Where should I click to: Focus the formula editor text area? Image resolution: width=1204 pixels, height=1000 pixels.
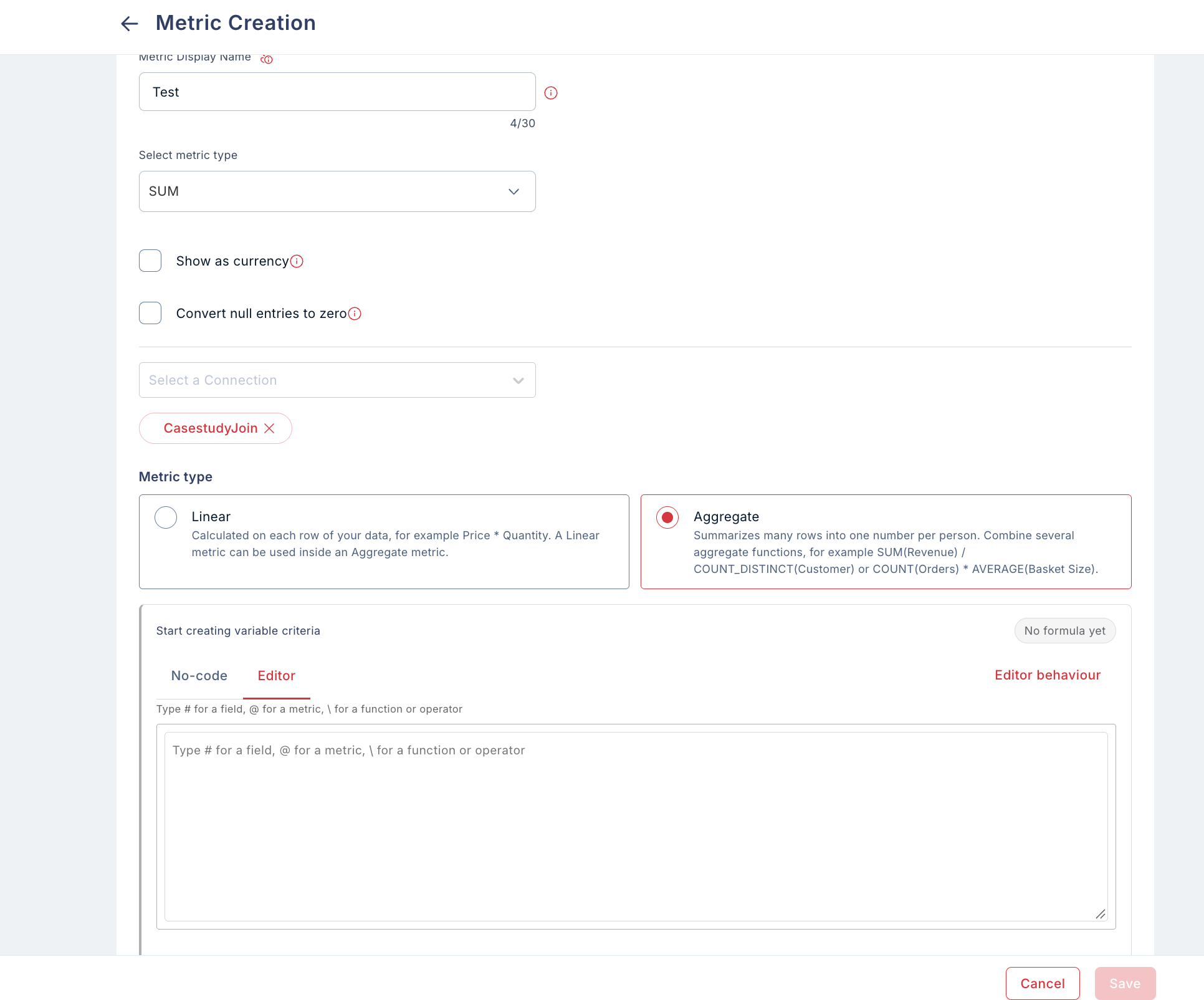pyautogui.click(x=636, y=827)
